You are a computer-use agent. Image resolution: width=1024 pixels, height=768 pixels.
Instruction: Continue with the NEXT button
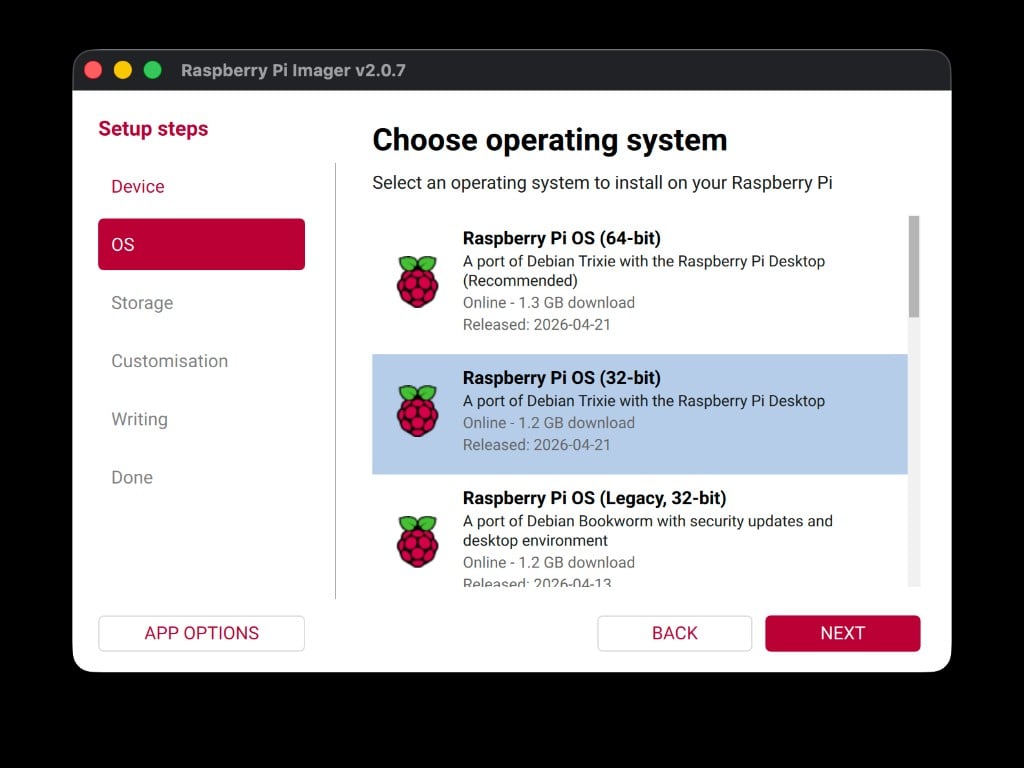(x=842, y=633)
